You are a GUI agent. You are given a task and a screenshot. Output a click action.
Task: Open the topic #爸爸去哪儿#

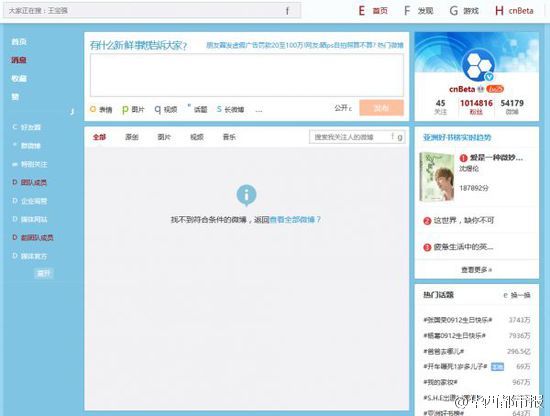pos(444,351)
